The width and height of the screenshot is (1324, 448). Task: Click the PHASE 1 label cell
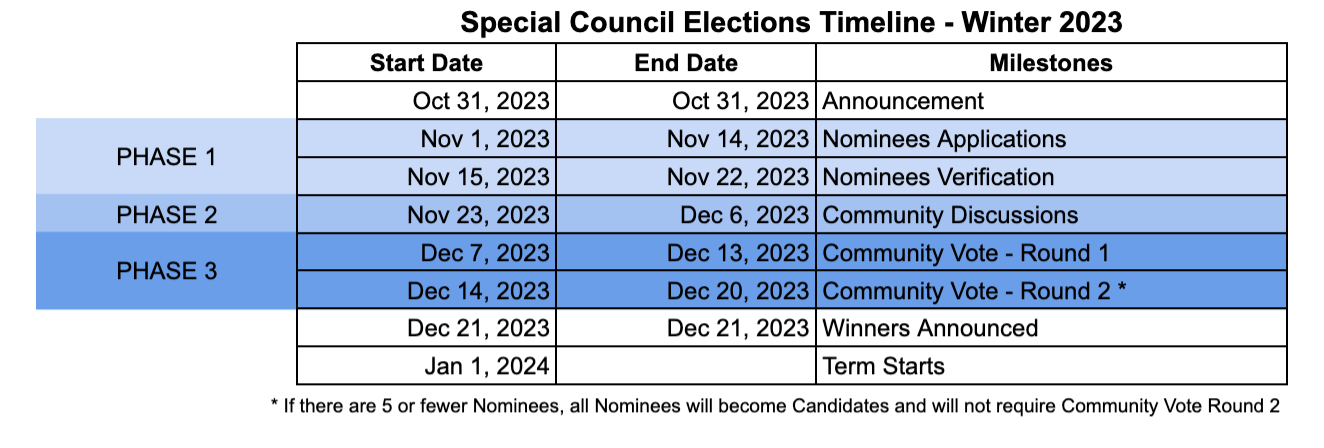(167, 157)
